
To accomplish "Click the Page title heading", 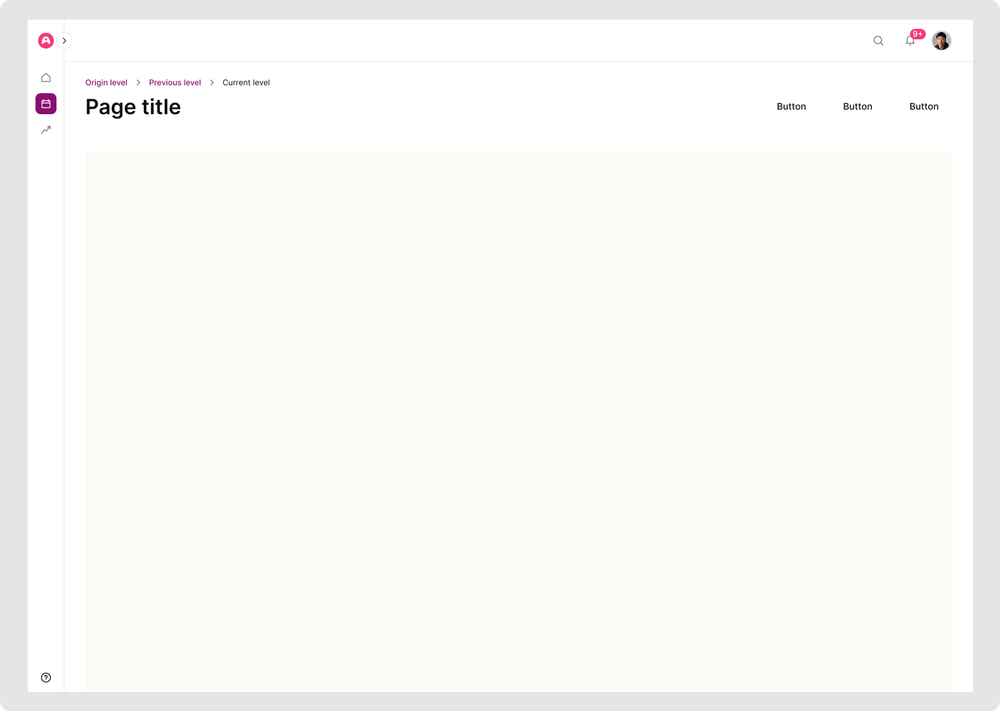I will tap(133, 107).
